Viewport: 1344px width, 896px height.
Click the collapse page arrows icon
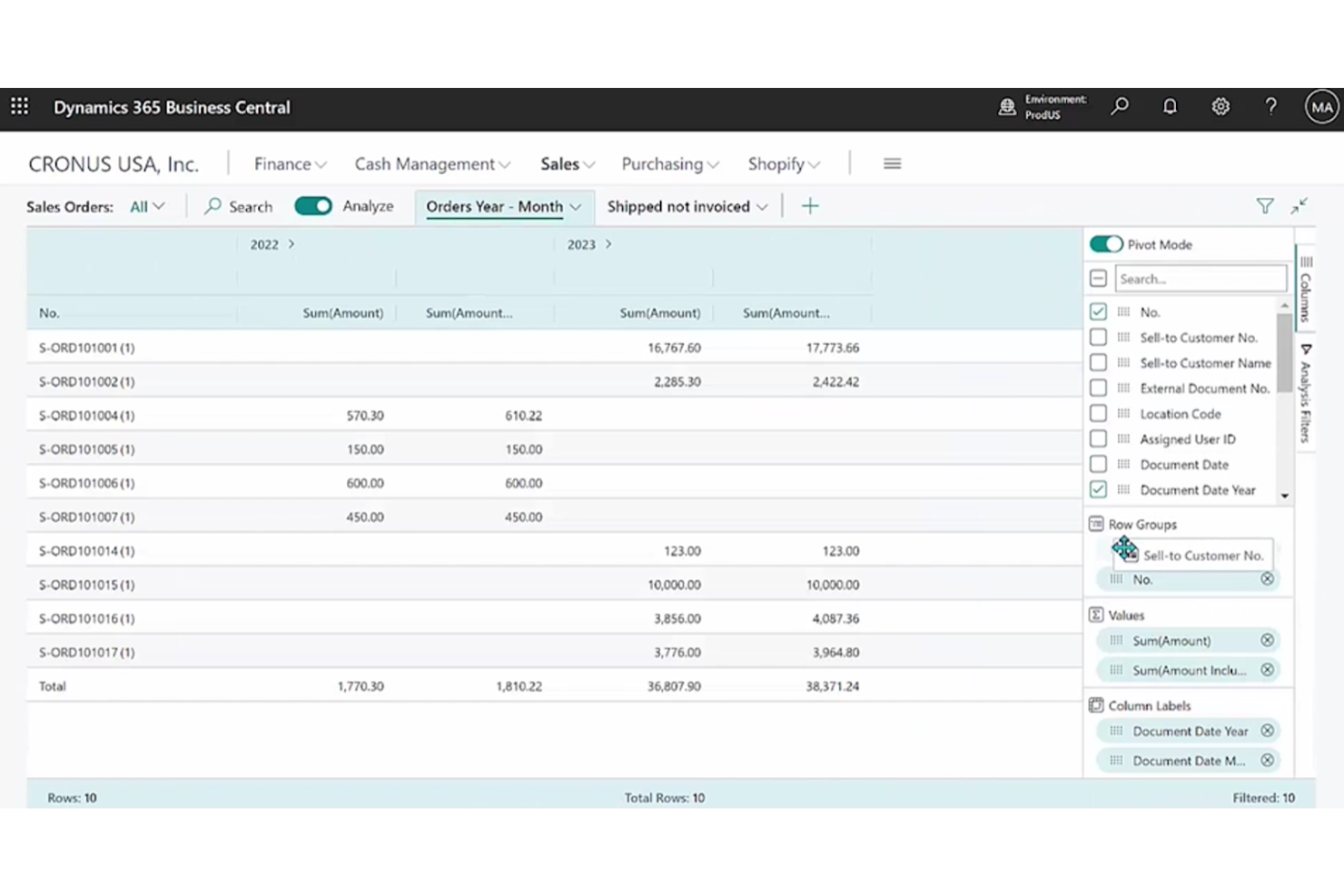tap(1300, 206)
